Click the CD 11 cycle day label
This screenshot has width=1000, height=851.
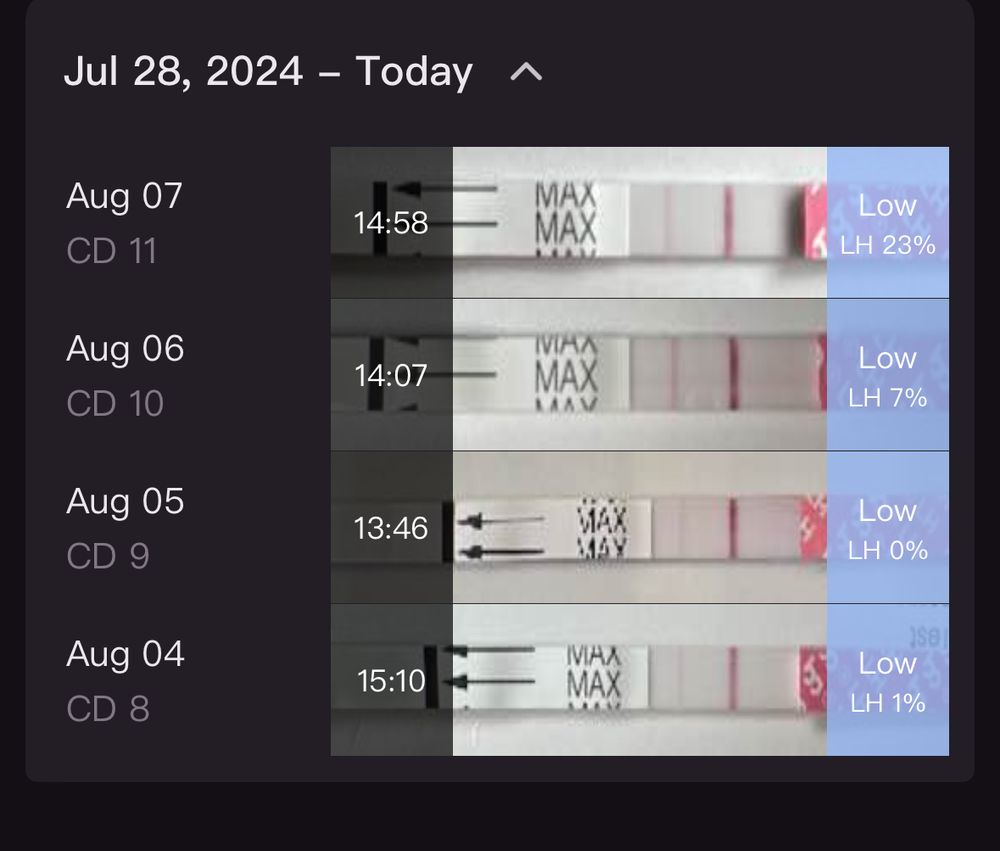[x=112, y=251]
